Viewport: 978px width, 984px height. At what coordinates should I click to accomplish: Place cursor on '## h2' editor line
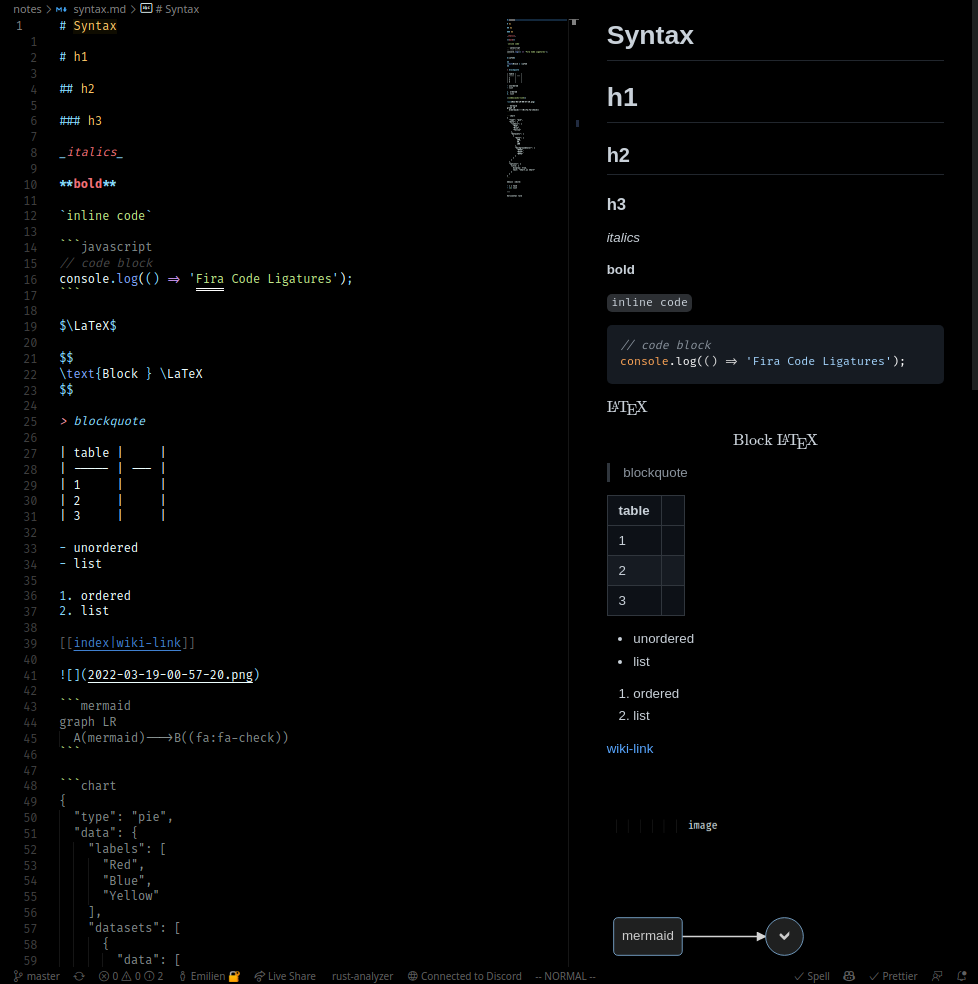click(x=77, y=88)
